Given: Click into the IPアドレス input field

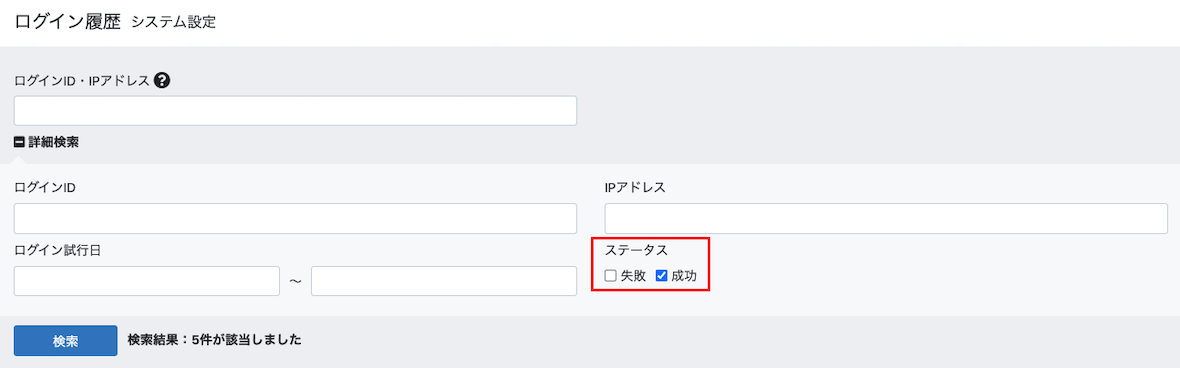Looking at the screenshot, I should (x=886, y=218).
